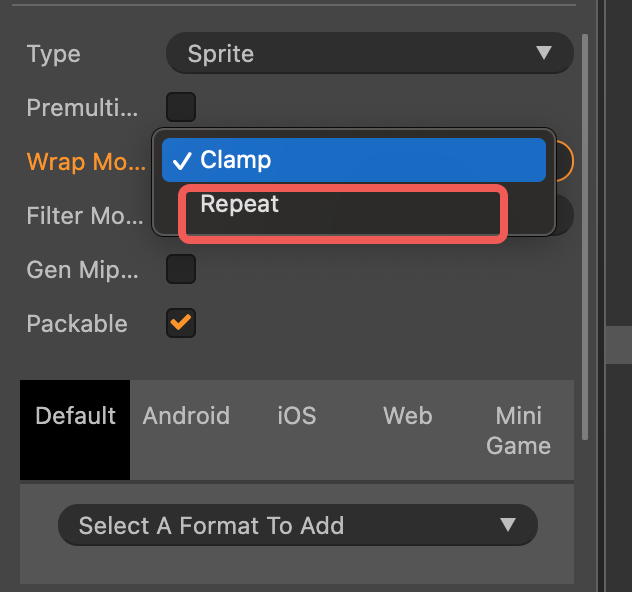The width and height of the screenshot is (632, 592).
Task: Click the Packable property label
Action: 77,324
